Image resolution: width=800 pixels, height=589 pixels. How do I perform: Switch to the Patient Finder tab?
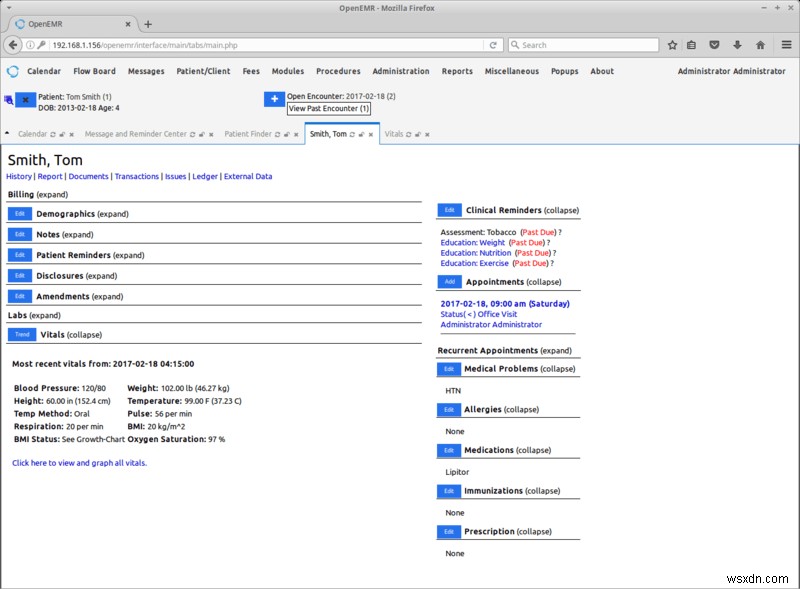point(247,133)
